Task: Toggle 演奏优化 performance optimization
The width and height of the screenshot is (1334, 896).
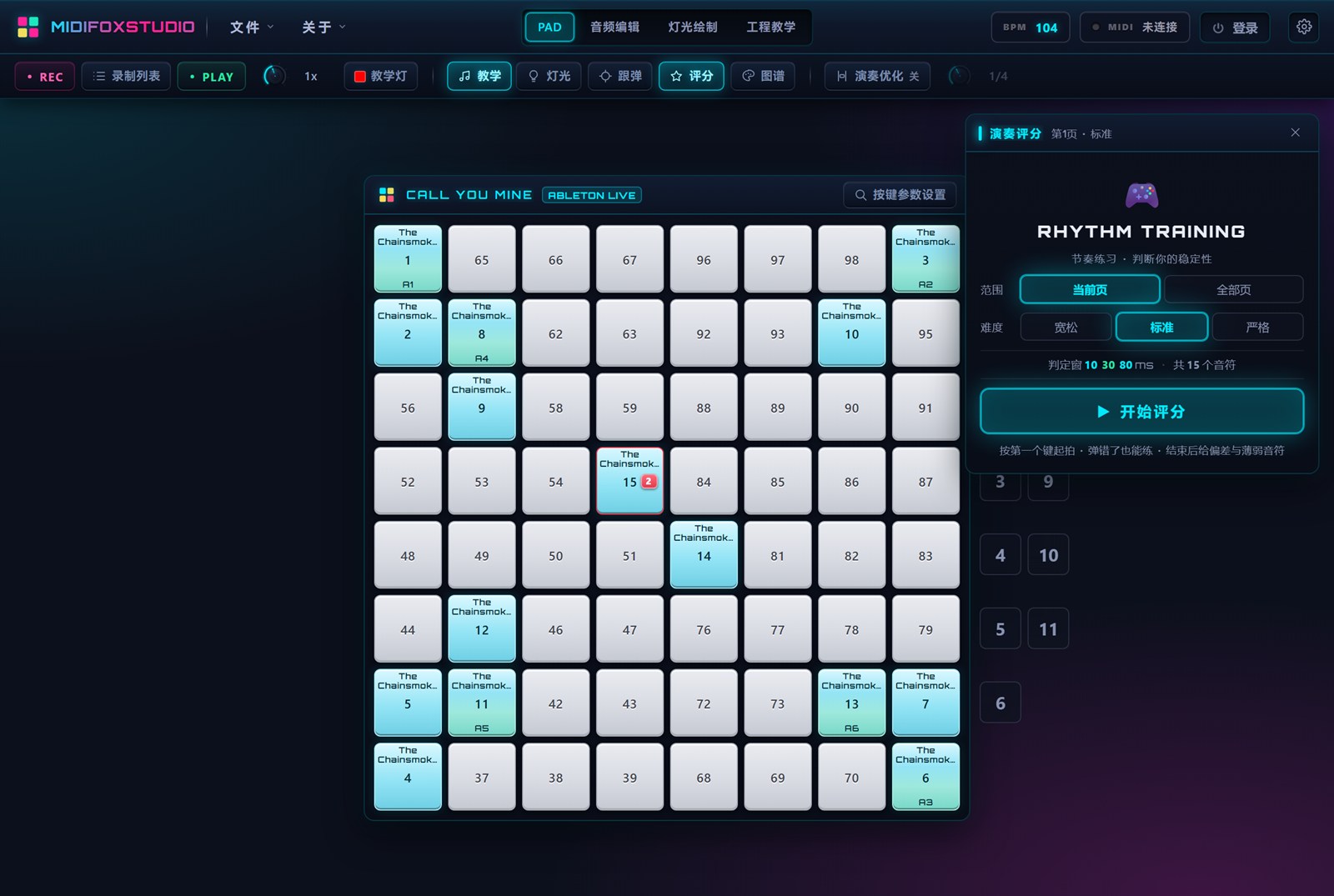Action: 877,76
